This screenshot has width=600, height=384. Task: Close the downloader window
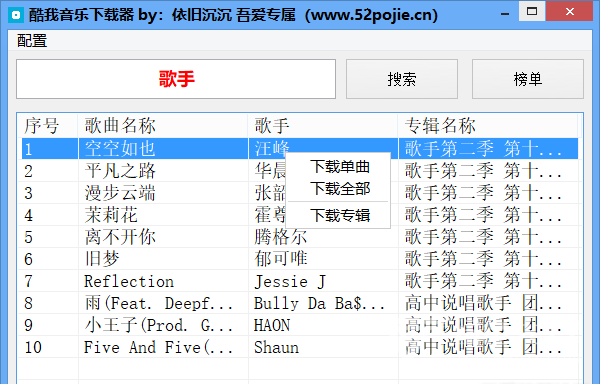pyautogui.click(x=570, y=11)
